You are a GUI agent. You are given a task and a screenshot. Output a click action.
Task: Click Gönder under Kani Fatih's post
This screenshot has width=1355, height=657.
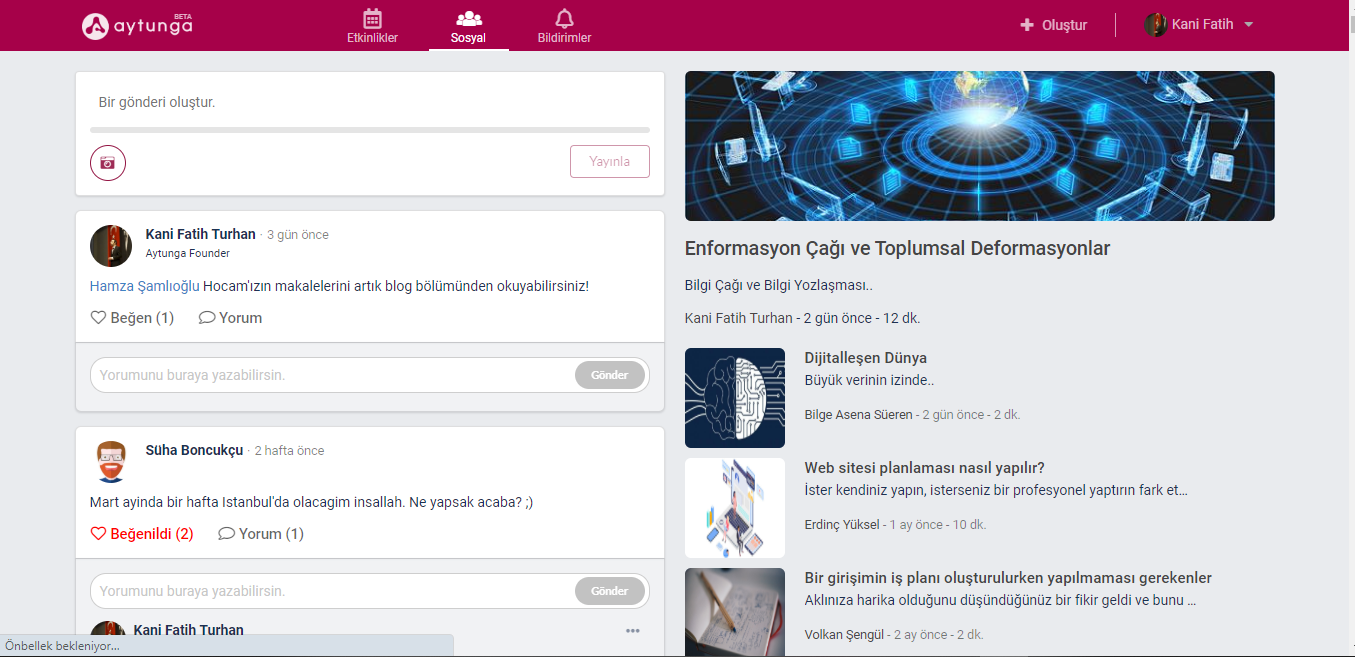coord(609,375)
